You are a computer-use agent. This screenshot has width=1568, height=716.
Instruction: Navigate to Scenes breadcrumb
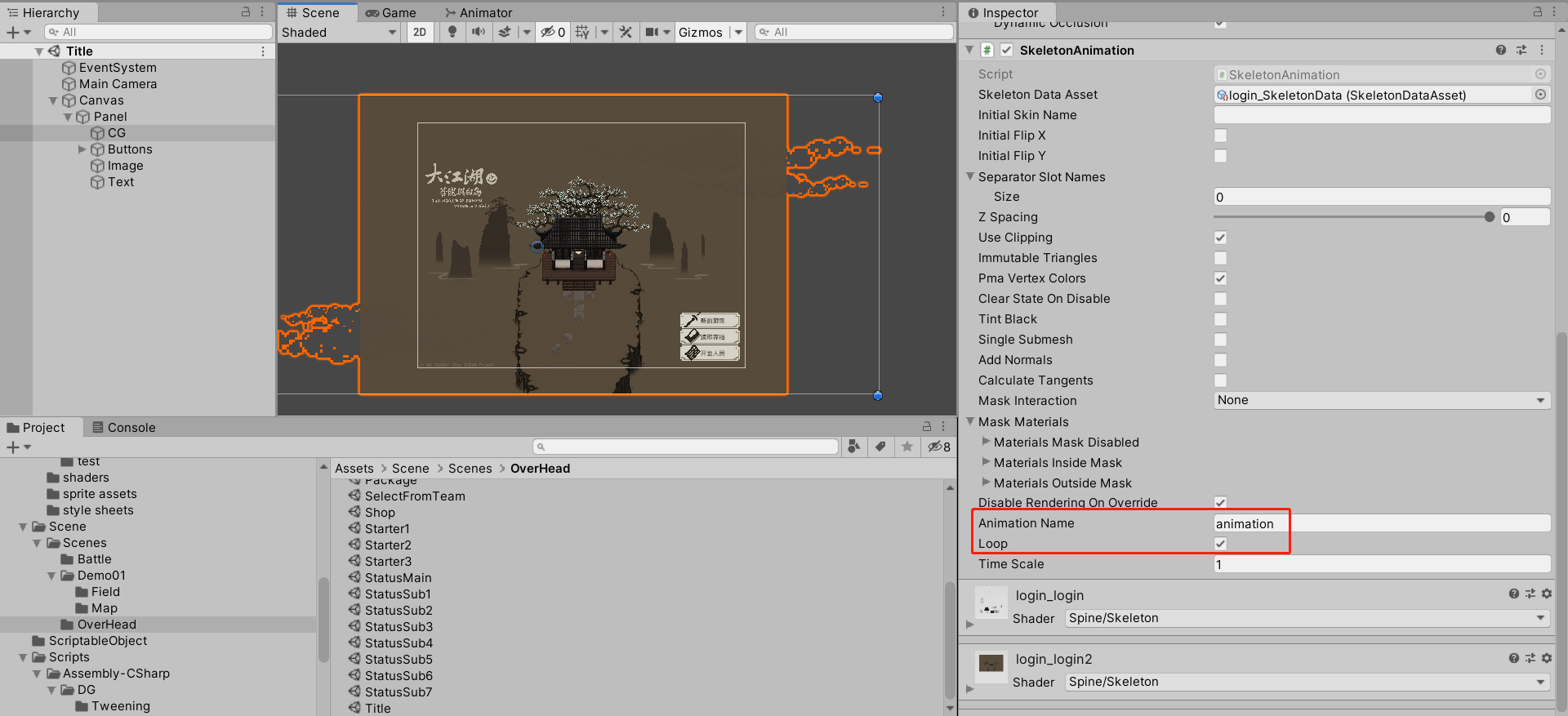[x=470, y=469]
